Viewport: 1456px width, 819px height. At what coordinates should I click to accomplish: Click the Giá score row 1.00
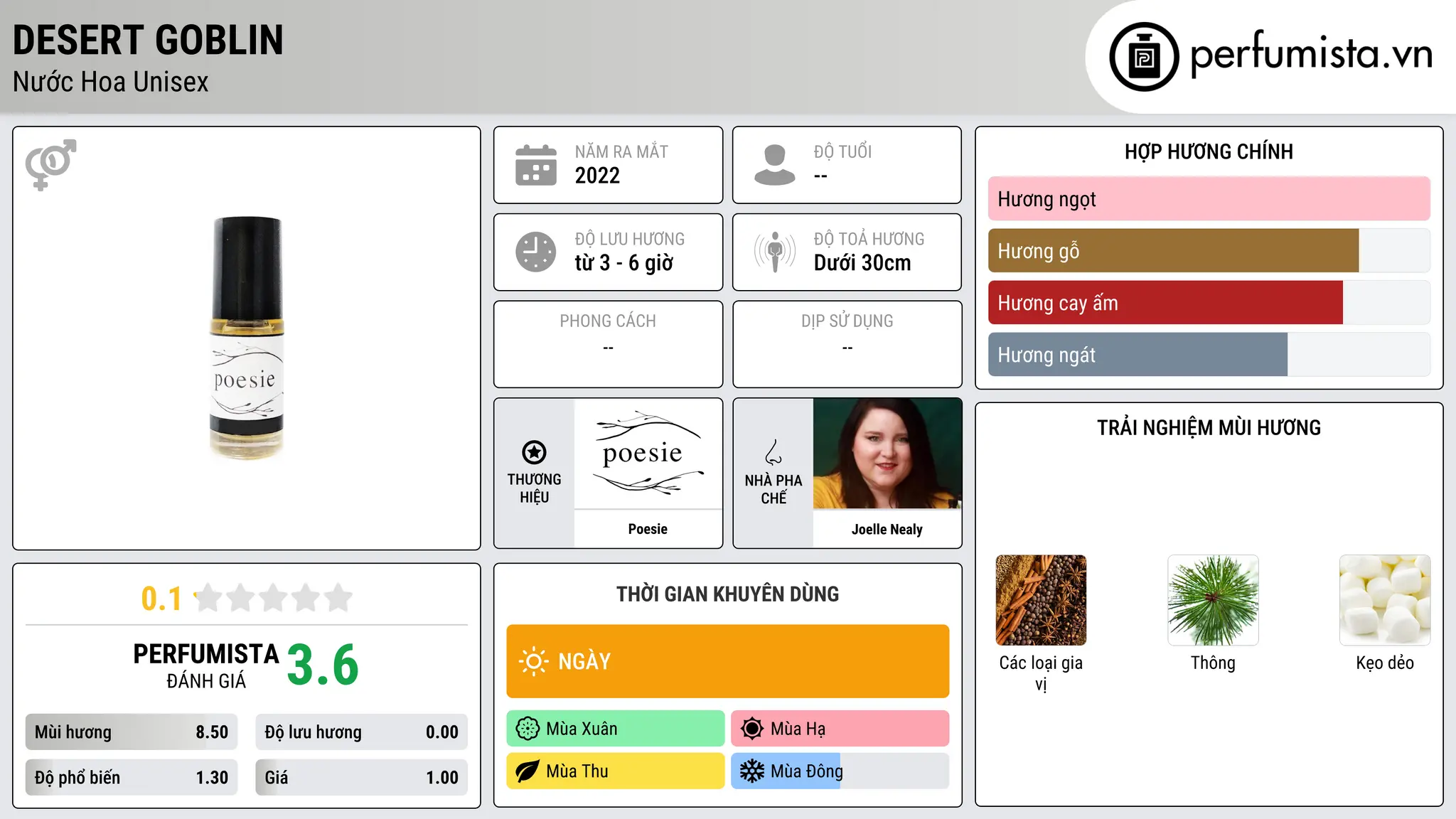361,778
